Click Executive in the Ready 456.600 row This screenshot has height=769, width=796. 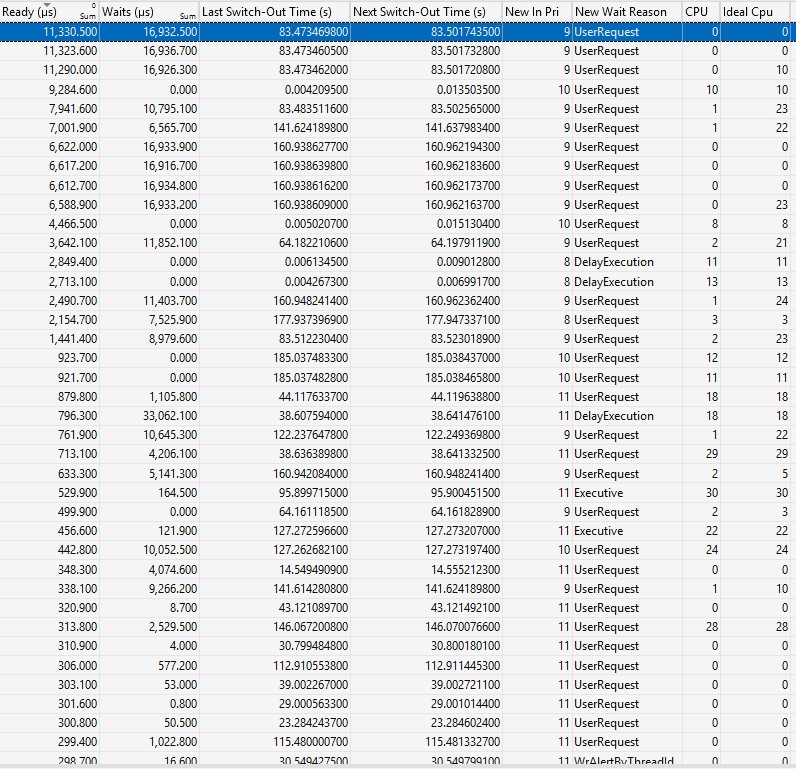599,531
